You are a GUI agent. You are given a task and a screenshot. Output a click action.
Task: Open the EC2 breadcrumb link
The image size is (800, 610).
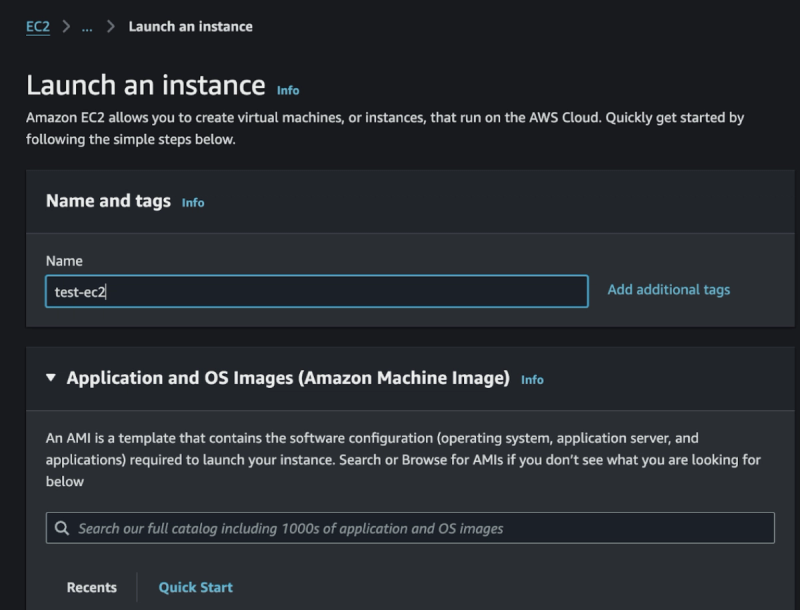pyautogui.click(x=38, y=27)
